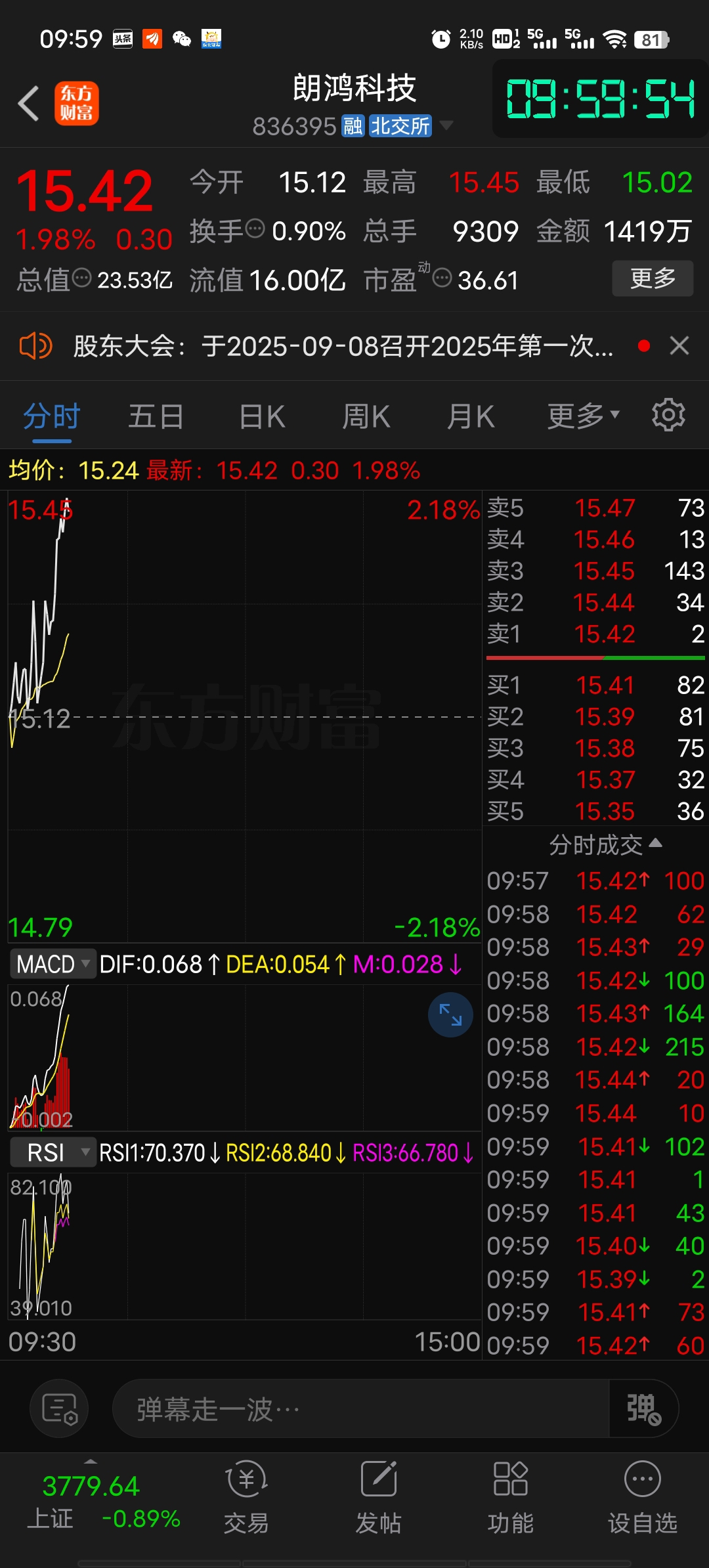Switch to the 月K tab
This screenshot has width=709, height=1568.
[x=470, y=417]
